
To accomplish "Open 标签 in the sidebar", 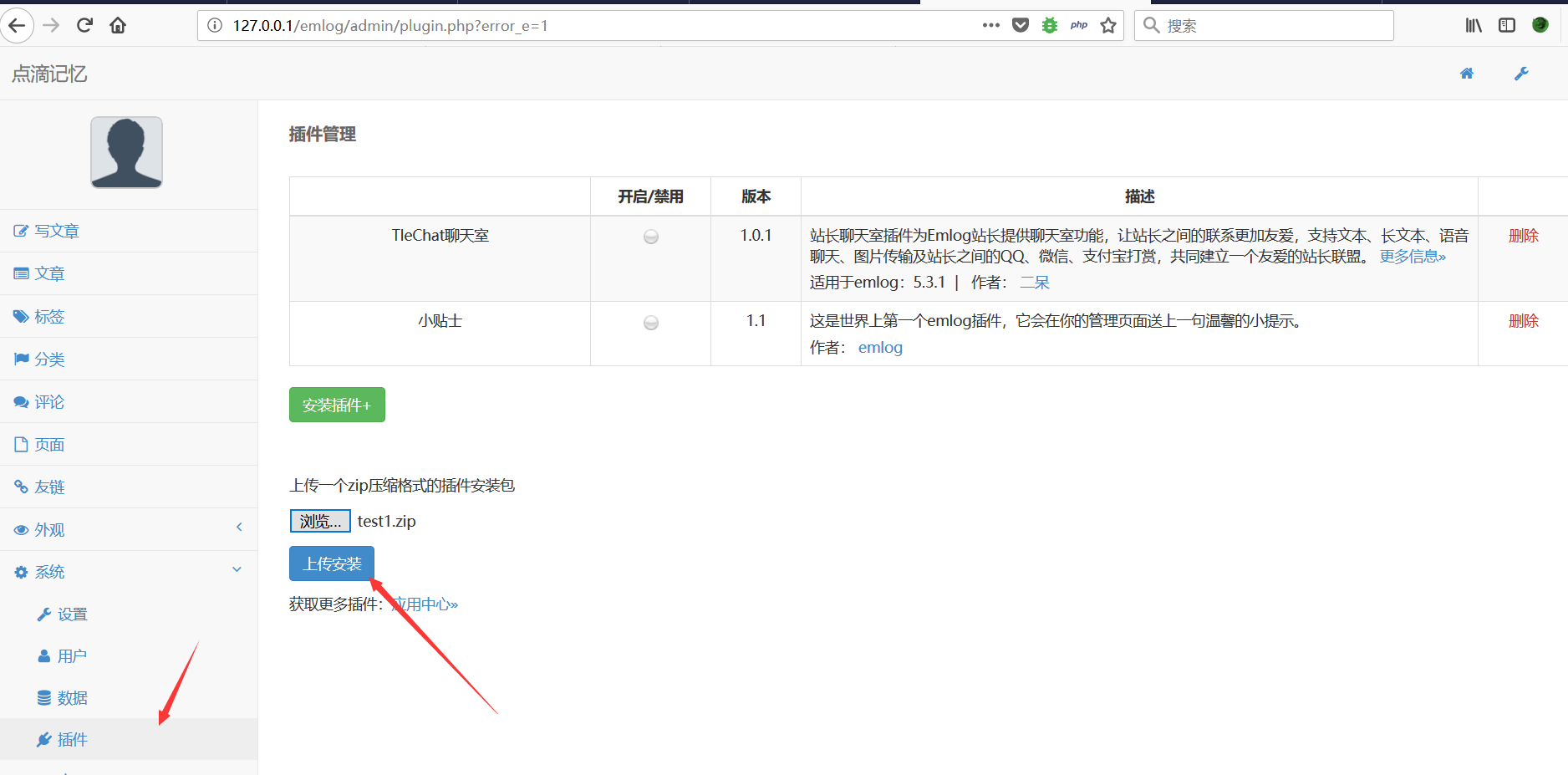I will [129, 316].
